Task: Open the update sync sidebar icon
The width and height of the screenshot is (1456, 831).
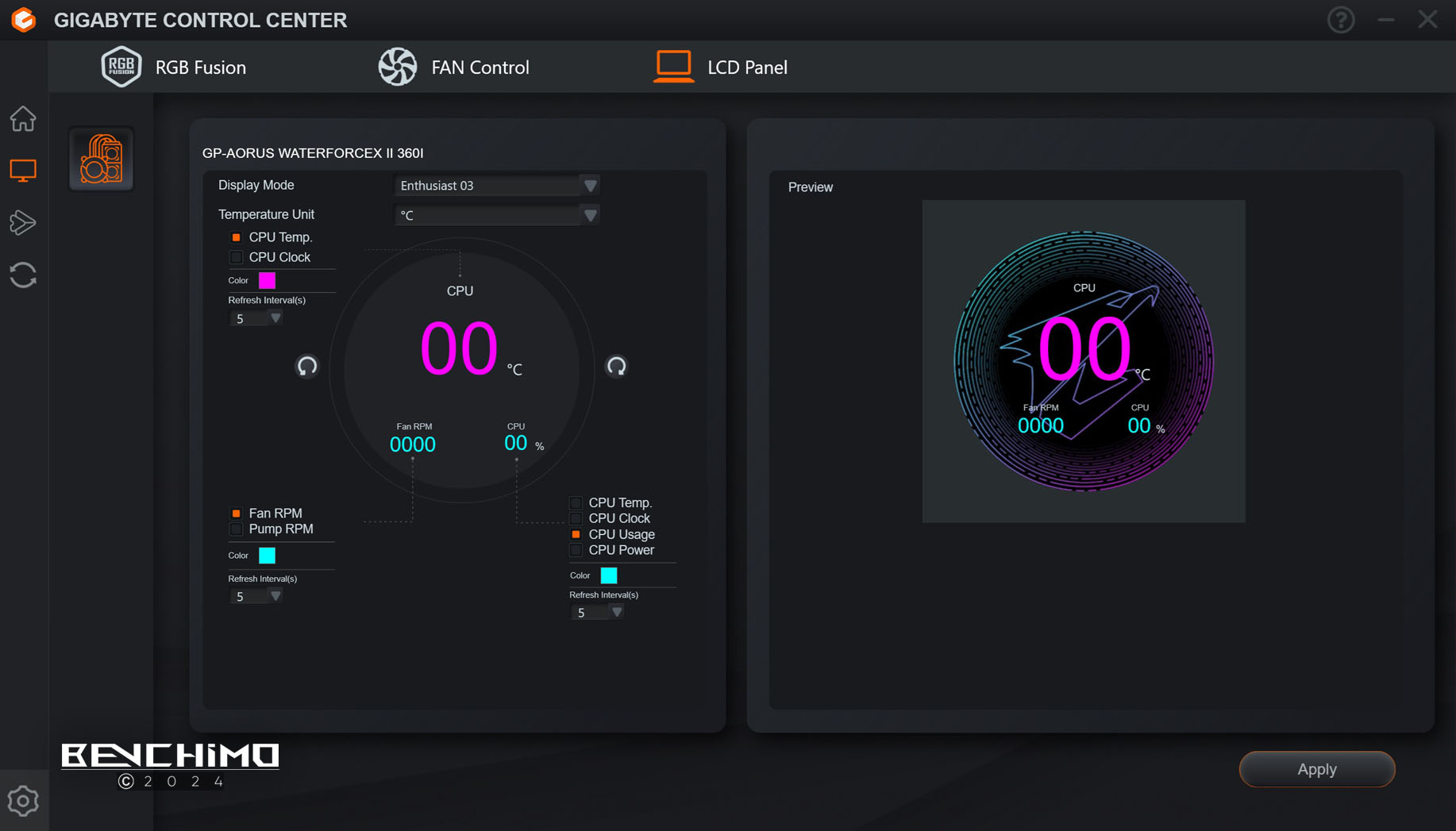Action: [x=23, y=275]
